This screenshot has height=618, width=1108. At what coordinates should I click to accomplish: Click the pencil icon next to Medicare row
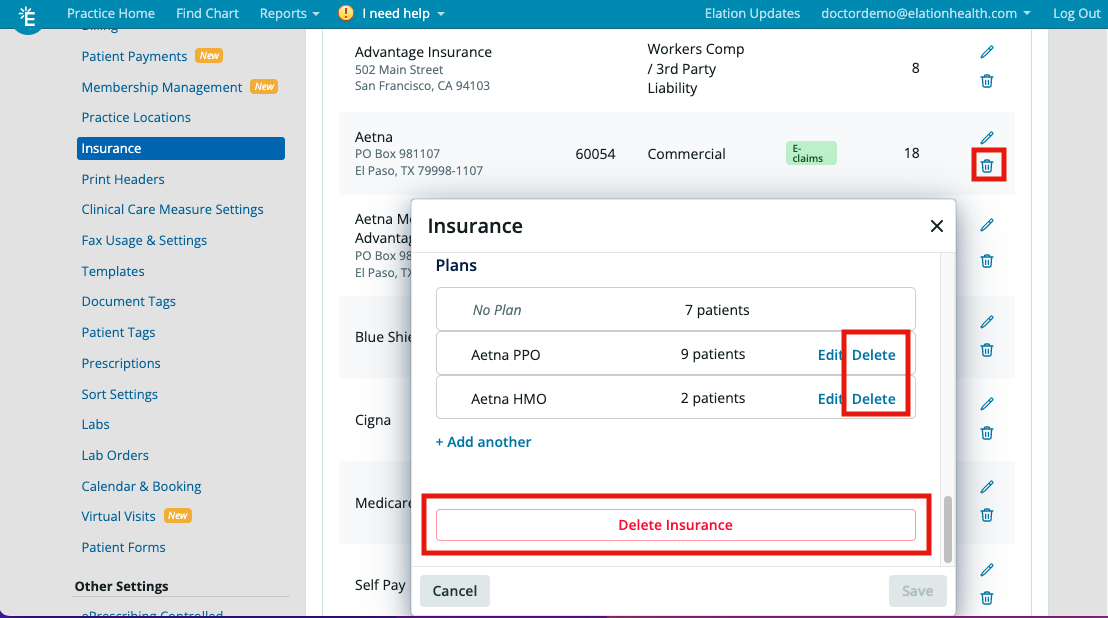click(x=988, y=486)
